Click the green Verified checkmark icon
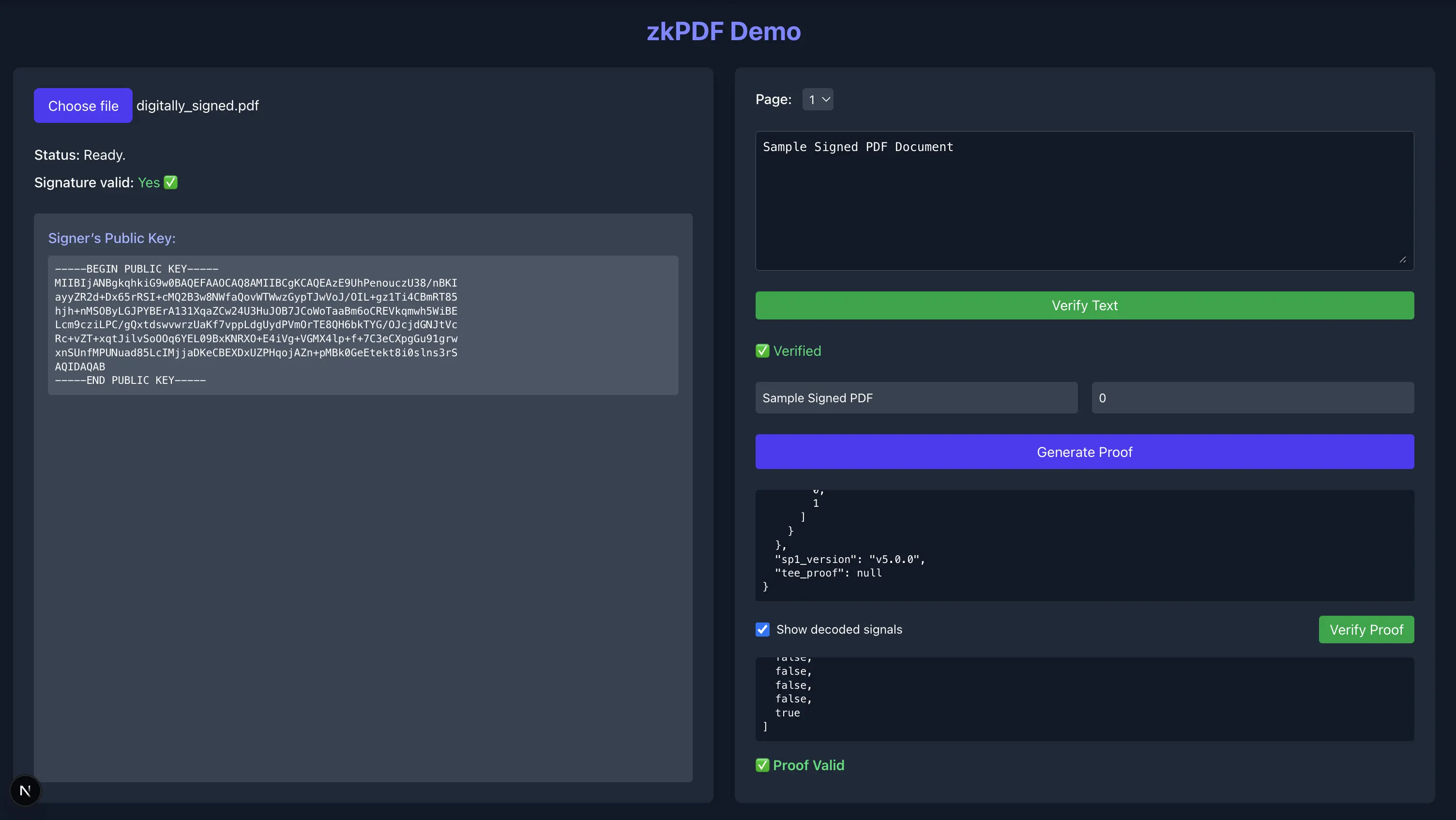Image resolution: width=1456 pixels, height=820 pixels. point(762,350)
